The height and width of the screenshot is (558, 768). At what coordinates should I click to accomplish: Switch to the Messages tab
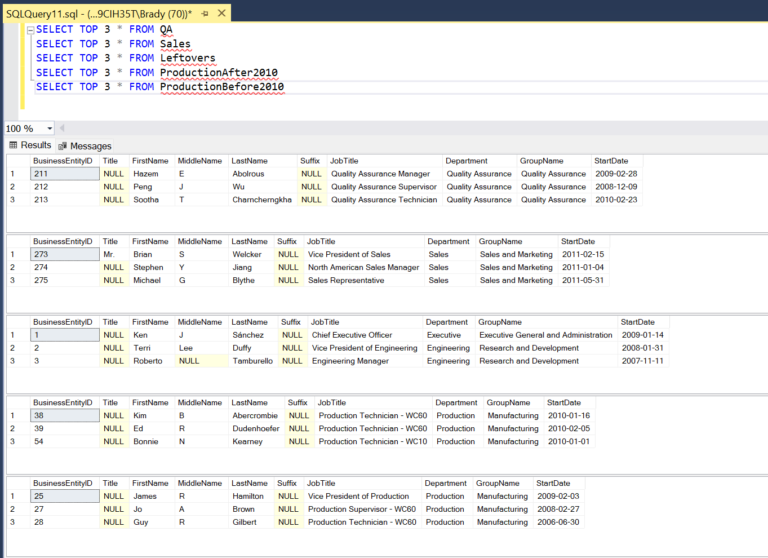tap(90, 146)
